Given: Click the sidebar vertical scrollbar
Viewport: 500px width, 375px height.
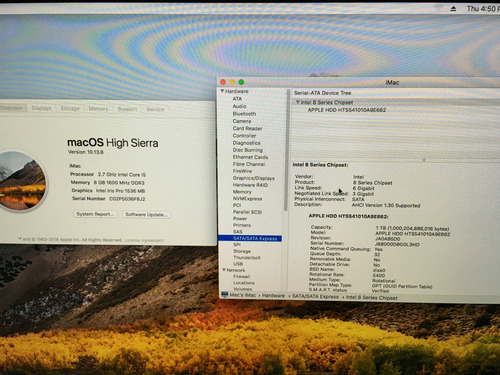Looking at the screenshot, I should click(286, 150).
